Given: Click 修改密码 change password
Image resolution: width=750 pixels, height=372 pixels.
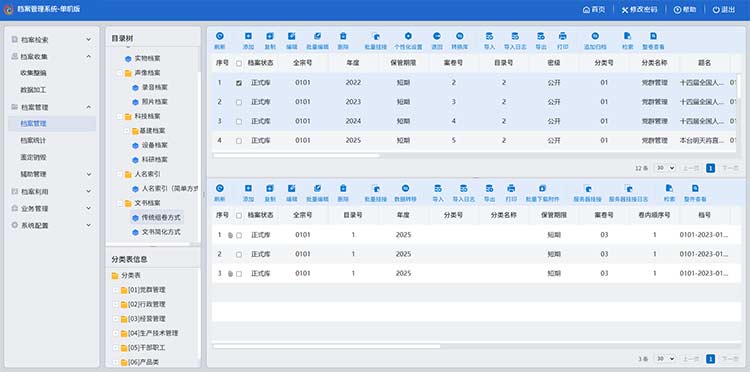Looking at the screenshot, I should pos(640,10).
